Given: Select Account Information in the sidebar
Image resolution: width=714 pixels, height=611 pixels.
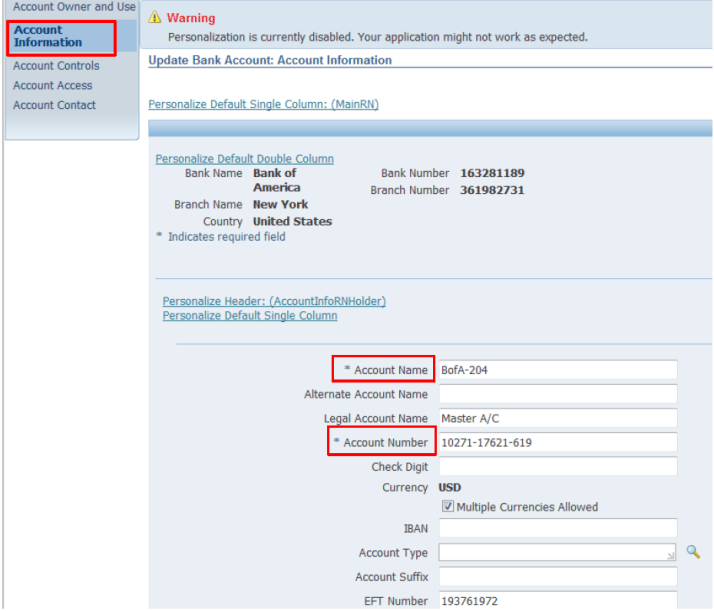Looking at the screenshot, I should pos(48,36).
